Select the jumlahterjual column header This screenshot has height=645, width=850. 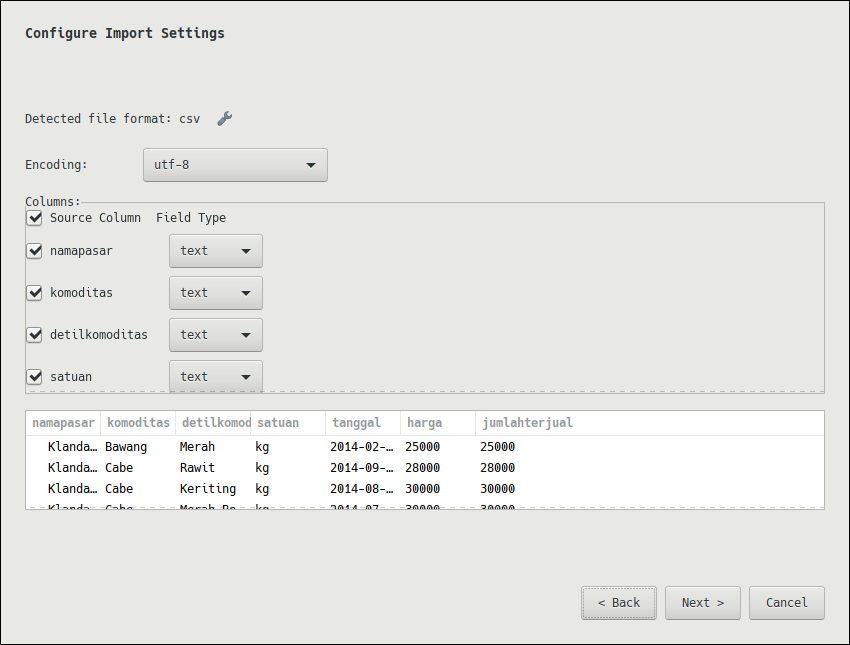527,423
